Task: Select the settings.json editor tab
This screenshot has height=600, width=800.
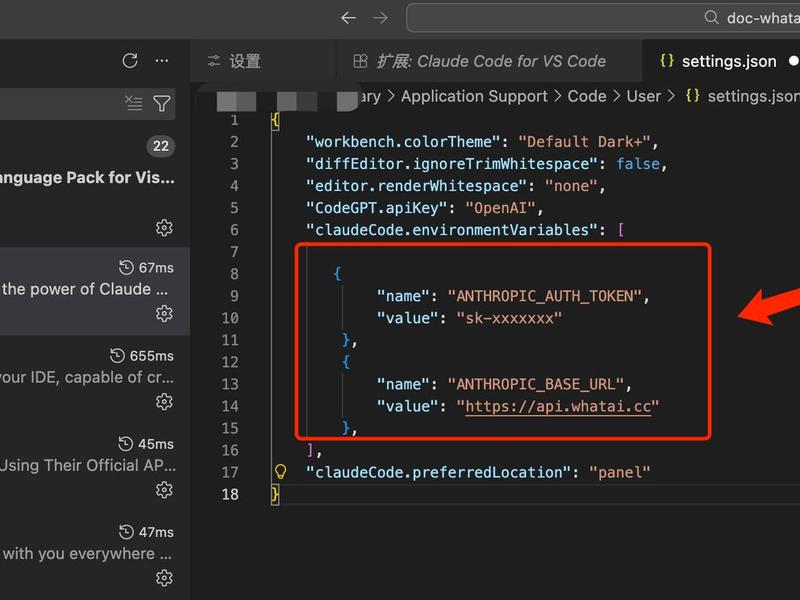Action: click(x=720, y=61)
